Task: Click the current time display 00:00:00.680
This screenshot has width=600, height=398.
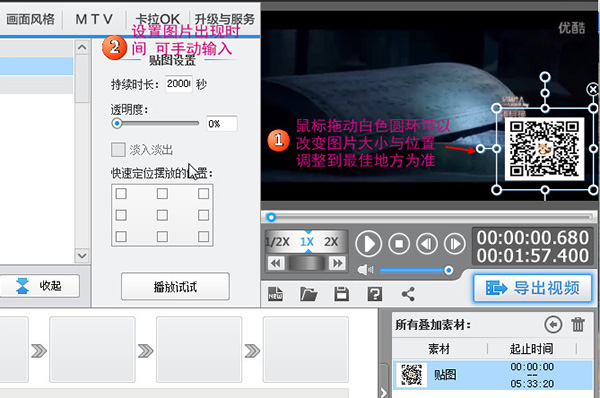Action: tap(532, 238)
